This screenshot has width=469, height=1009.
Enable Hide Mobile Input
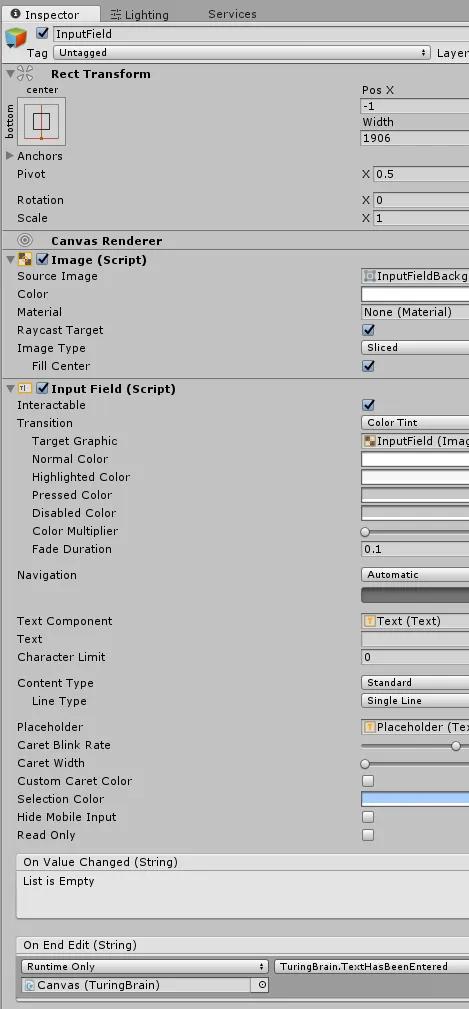pos(368,817)
